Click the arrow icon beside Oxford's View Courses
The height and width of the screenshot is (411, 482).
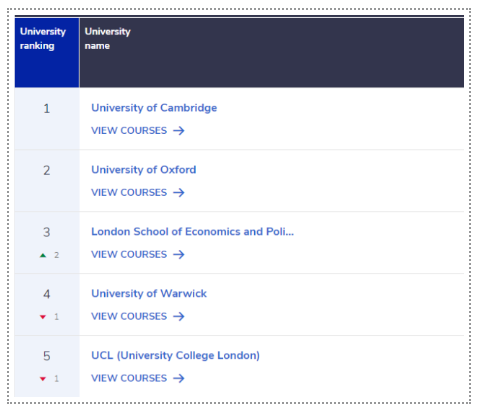(x=179, y=192)
